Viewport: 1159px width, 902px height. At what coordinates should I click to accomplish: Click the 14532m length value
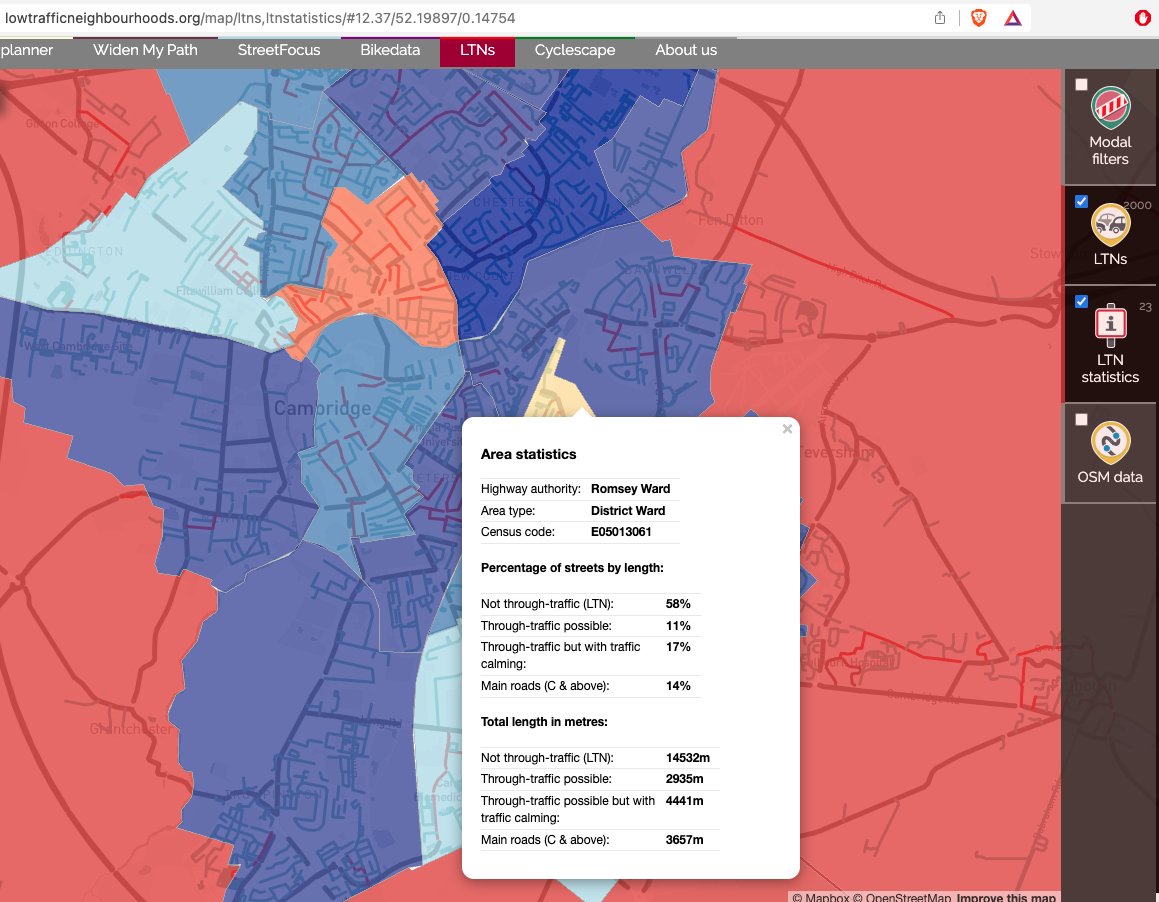687,758
